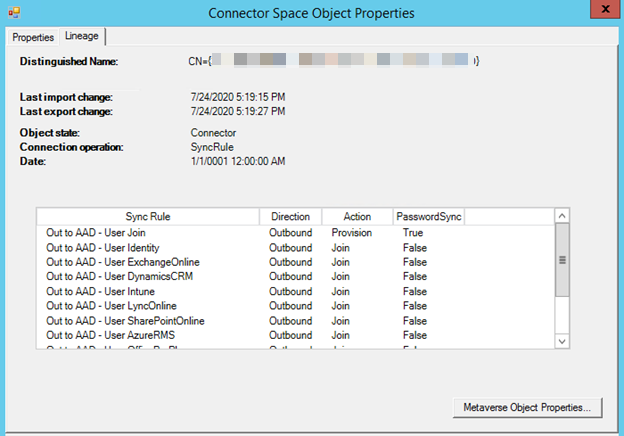Click Join in the User LyncOnline row

point(341,306)
